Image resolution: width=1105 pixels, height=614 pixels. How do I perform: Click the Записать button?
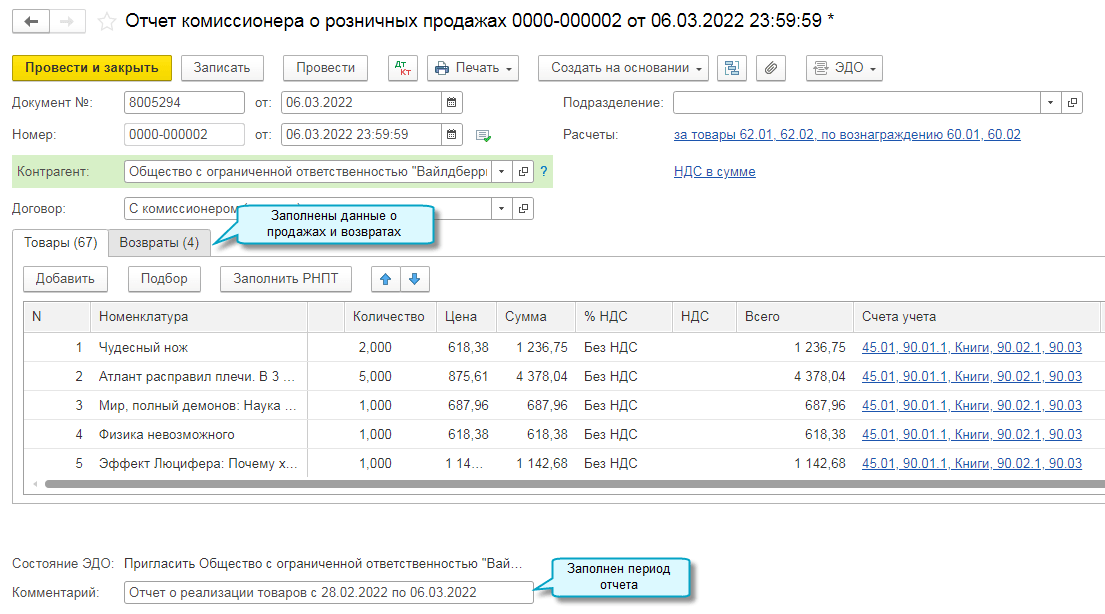click(222, 68)
